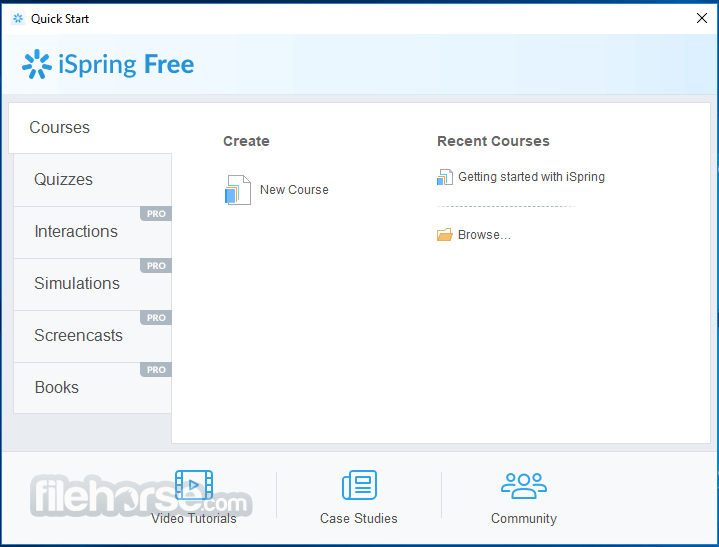Click the New Course link
The height and width of the screenshot is (547, 719).
[294, 190]
